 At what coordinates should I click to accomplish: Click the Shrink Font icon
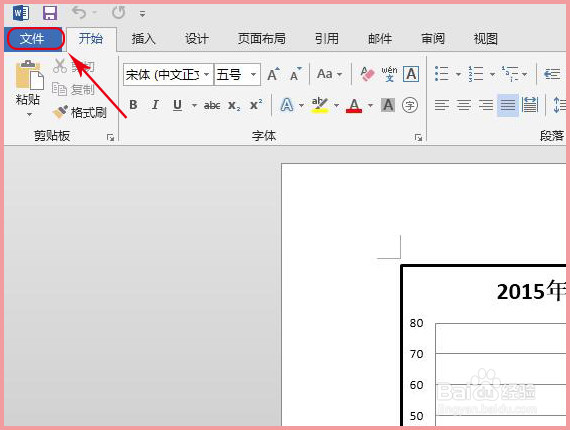296,75
